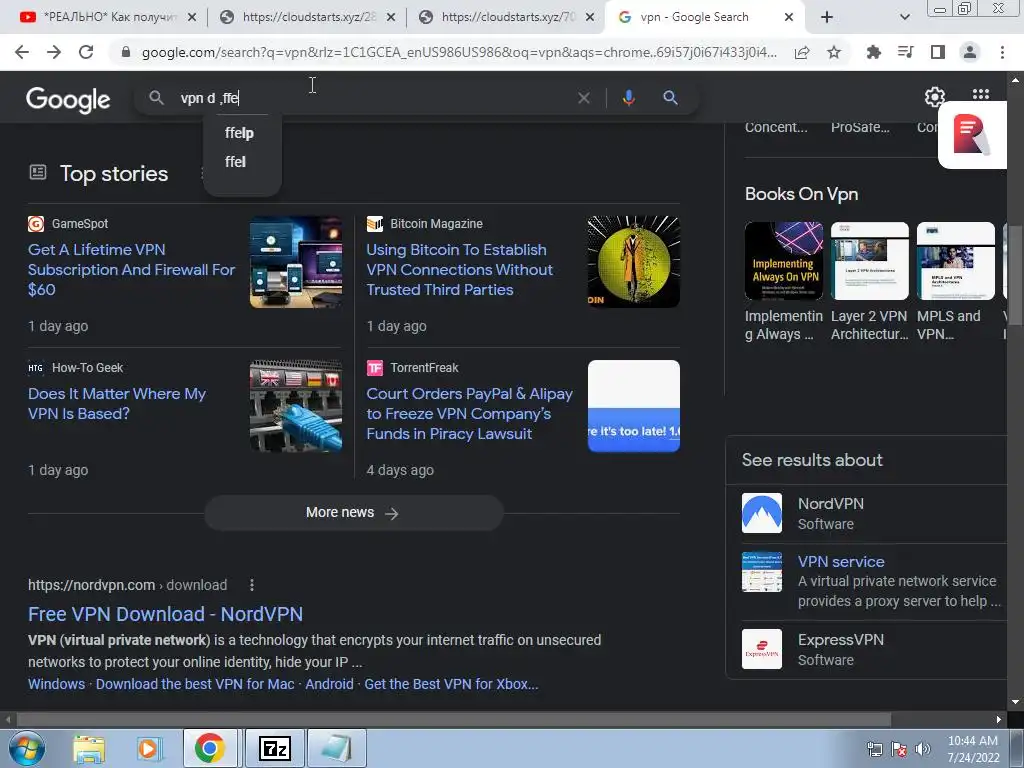Open media controls icon in toolbar
The height and width of the screenshot is (768, 1024).
(x=905, y=52)
